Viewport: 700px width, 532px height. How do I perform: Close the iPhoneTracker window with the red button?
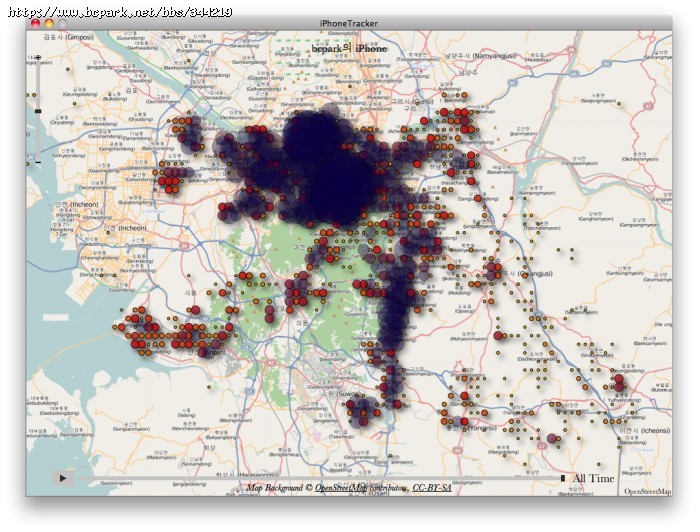click(x=36, y=23)
